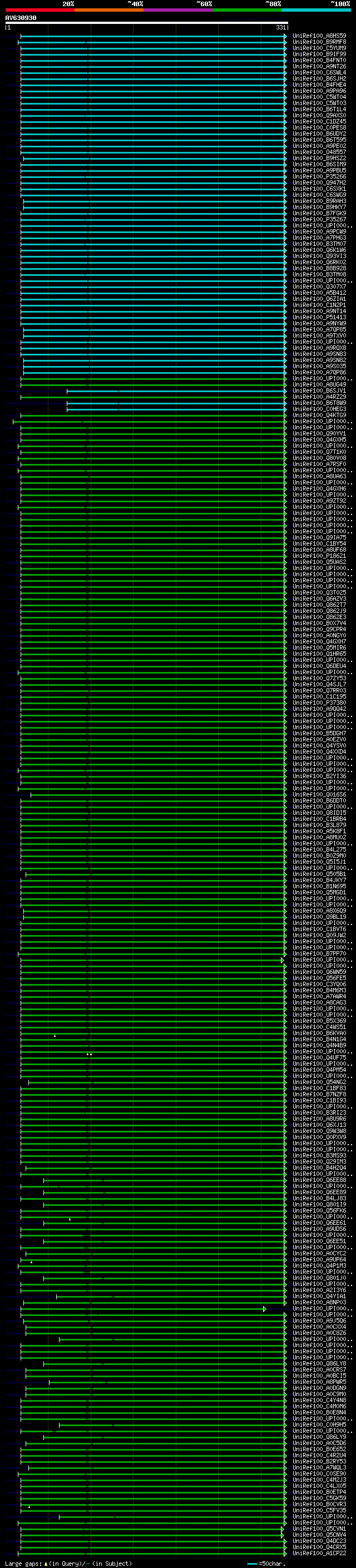Click label UniRef100_Q7T1K0

(x=319, y=452)
